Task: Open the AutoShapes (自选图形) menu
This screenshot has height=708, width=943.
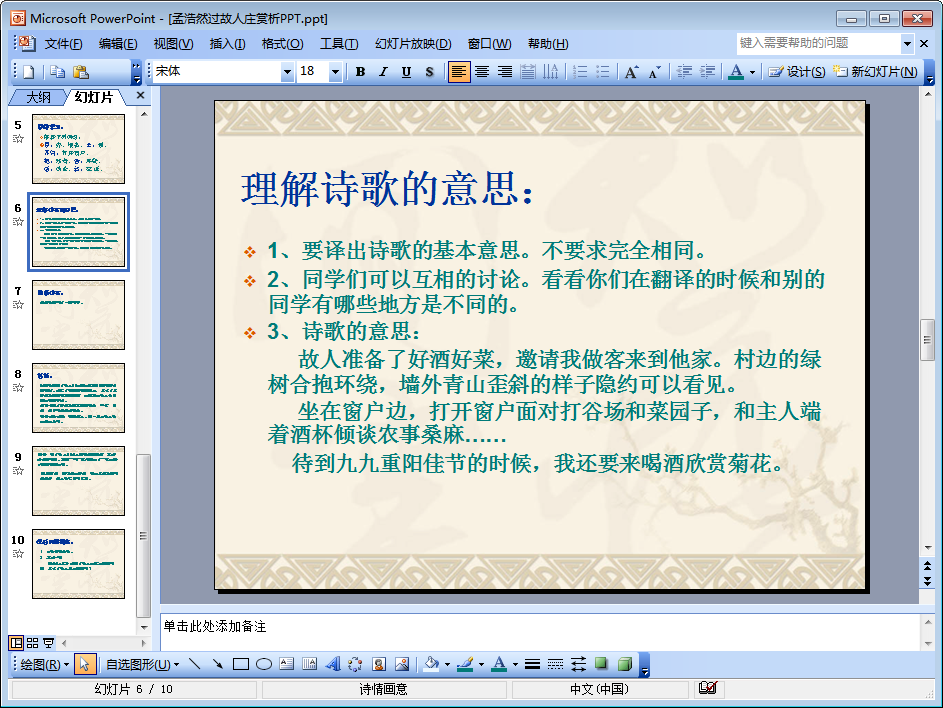Action: (142, 665)
